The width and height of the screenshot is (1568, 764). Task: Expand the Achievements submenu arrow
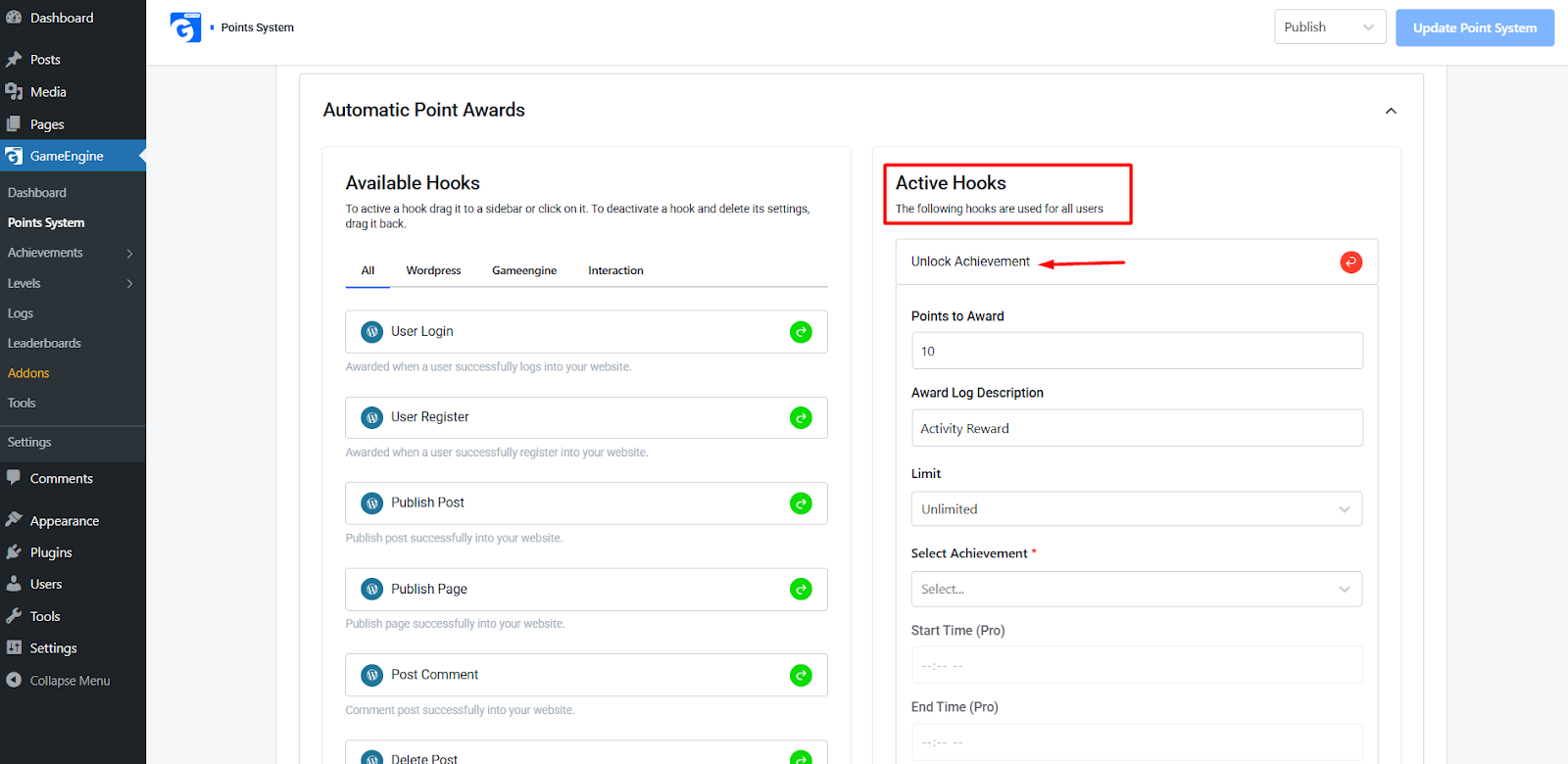[x=130, y=254]
